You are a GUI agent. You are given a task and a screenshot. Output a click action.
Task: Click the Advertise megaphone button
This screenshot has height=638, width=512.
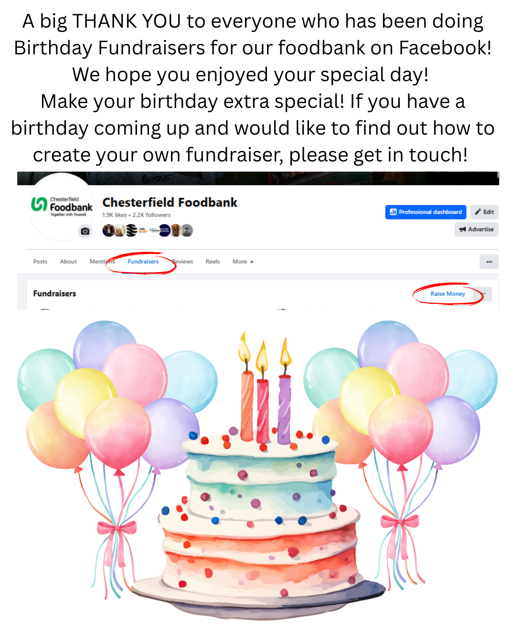[x=477, y=229]
